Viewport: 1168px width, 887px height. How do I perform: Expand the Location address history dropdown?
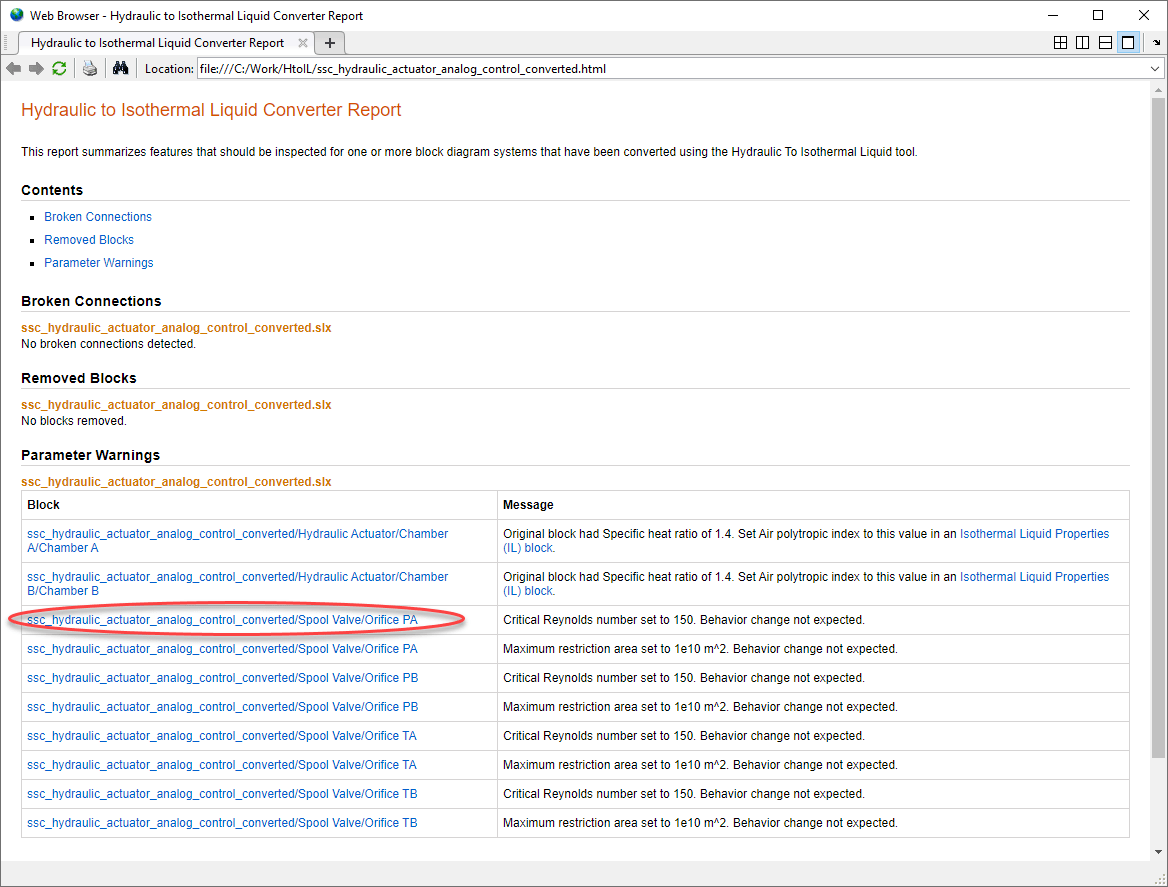pyautogui.click(x=1155, y=69)
